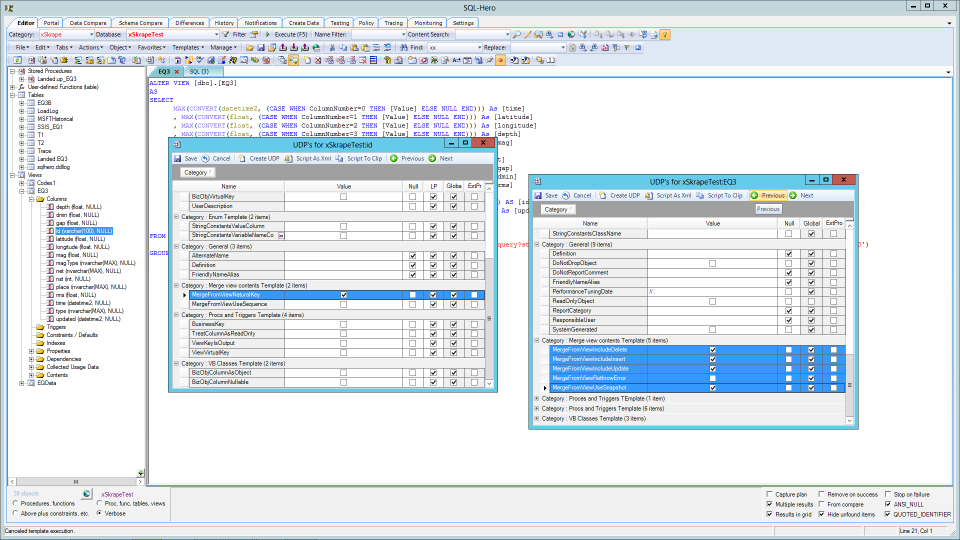The image size is (960, 540).
Task: Click the open folder icon in toolbar
Action: tap(250, 47)
